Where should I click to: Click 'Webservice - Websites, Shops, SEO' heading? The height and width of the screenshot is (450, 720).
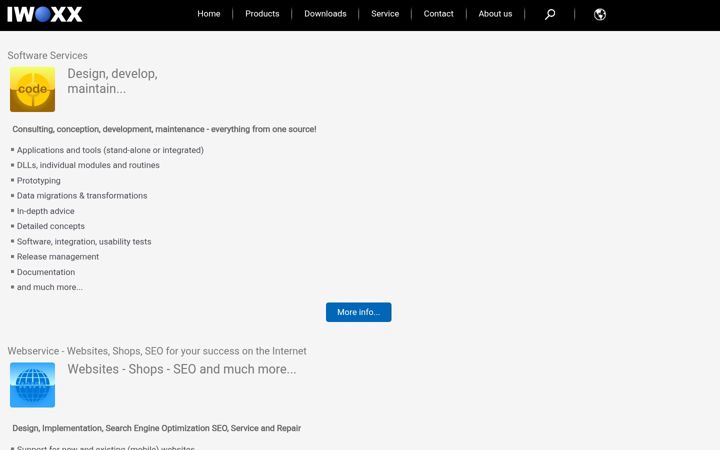click(x=157, y=351)
